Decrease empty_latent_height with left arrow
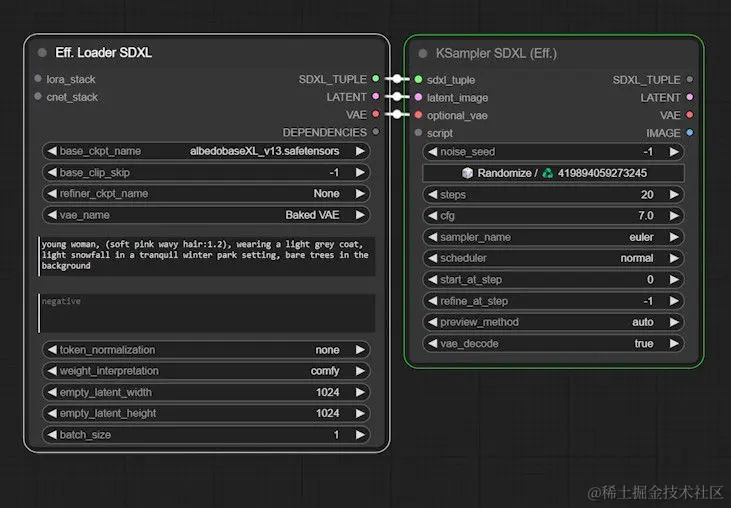 click(52, 413)
